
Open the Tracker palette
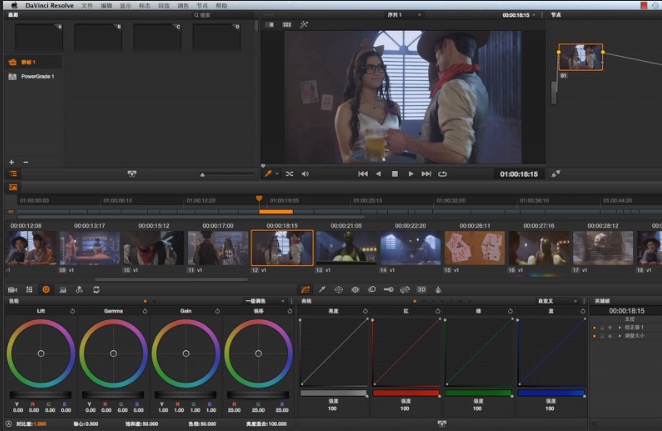point(355,290)
